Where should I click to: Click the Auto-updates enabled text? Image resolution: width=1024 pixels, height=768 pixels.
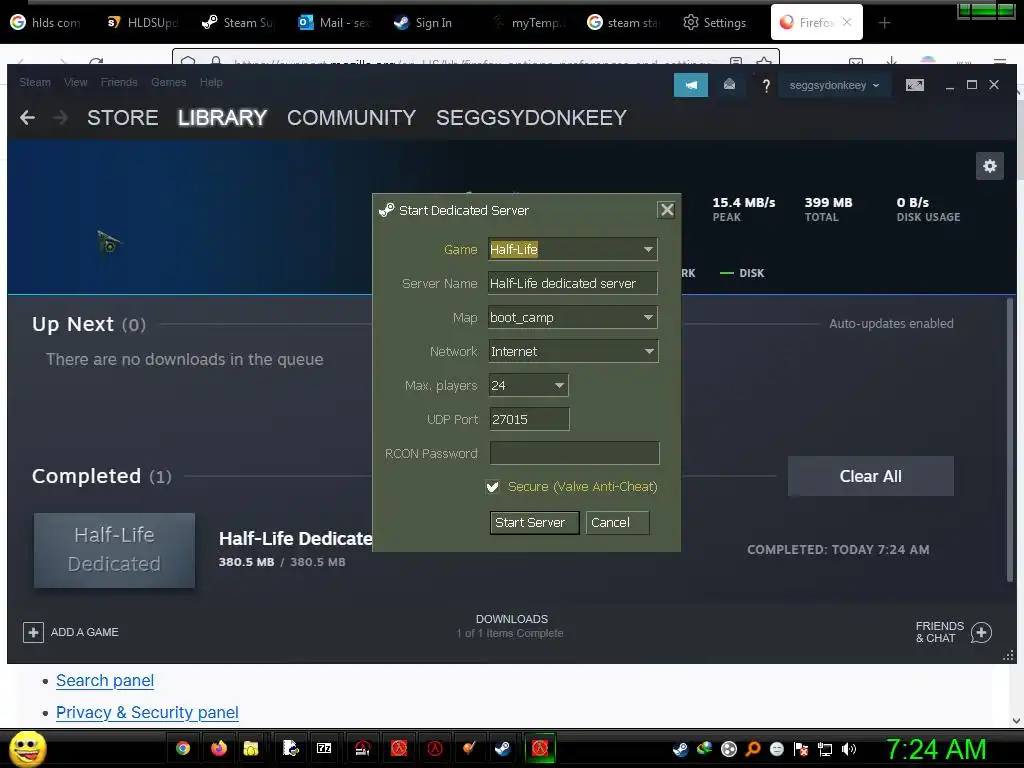click(891, 324)
